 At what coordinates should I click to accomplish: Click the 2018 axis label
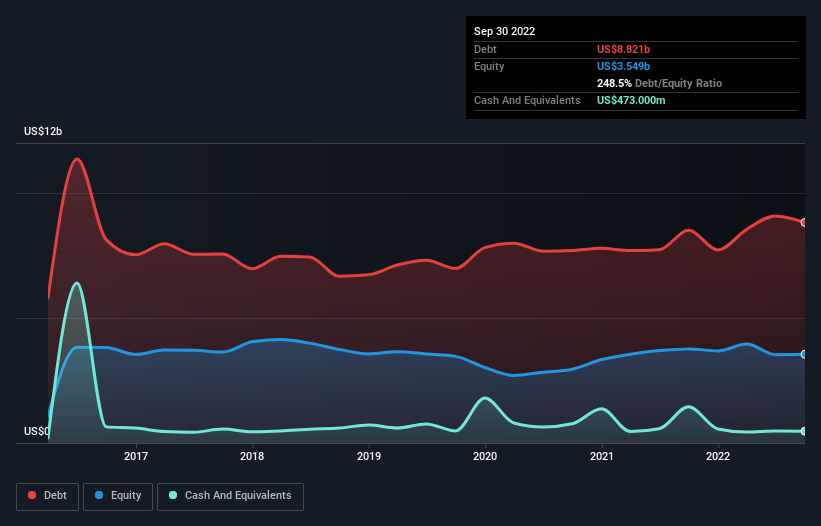[252, 456]
